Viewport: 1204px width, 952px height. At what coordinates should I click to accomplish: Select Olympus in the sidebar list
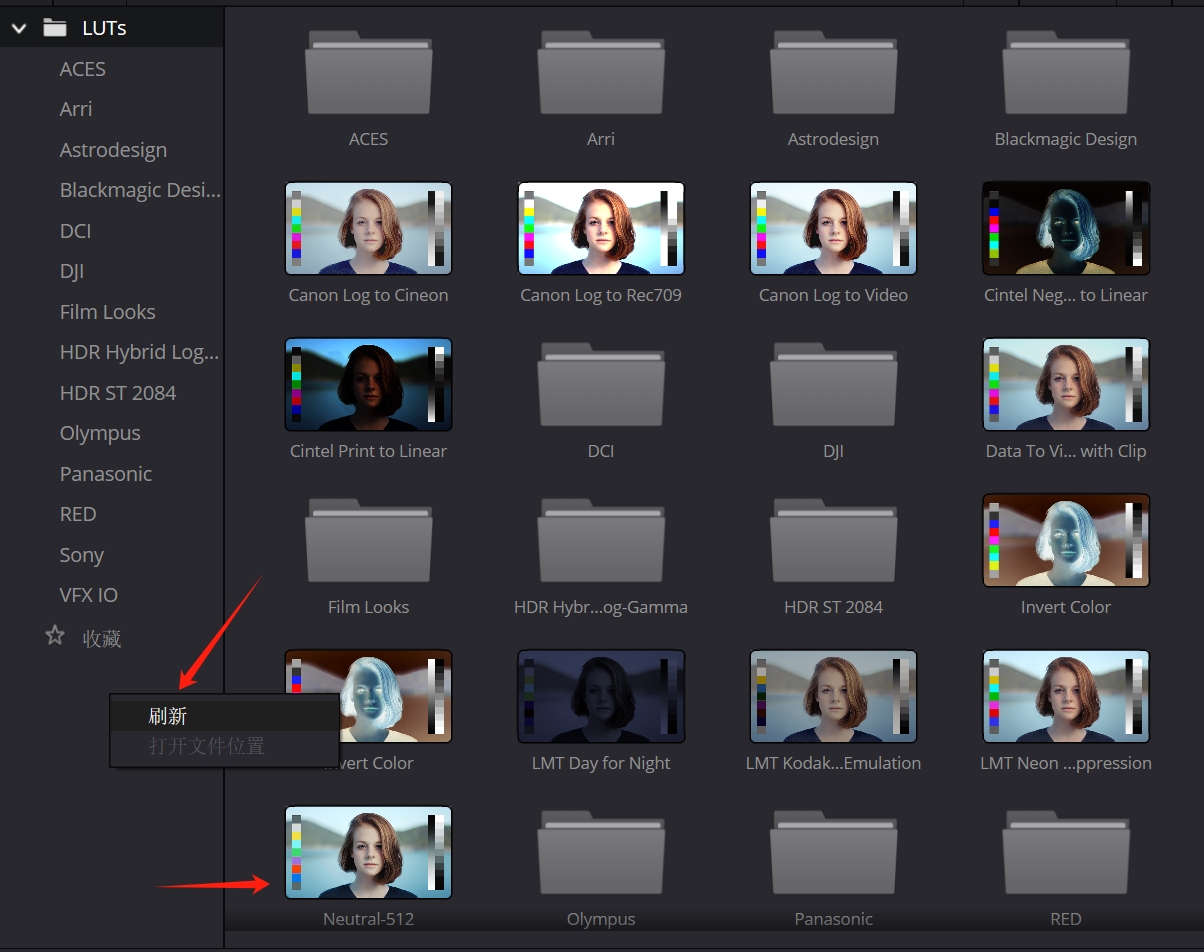click(99, 433)
